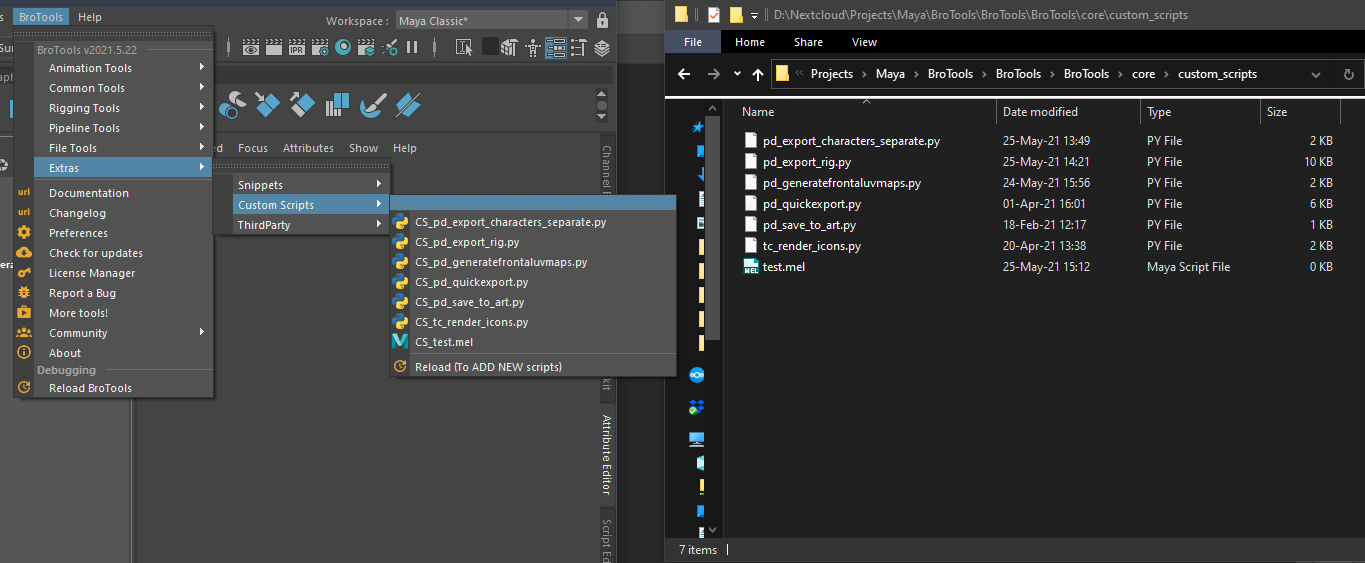Screen dimensions: 1365x563
Task: Go back in Explorer with the back arrow
Action: coord(684,74)
